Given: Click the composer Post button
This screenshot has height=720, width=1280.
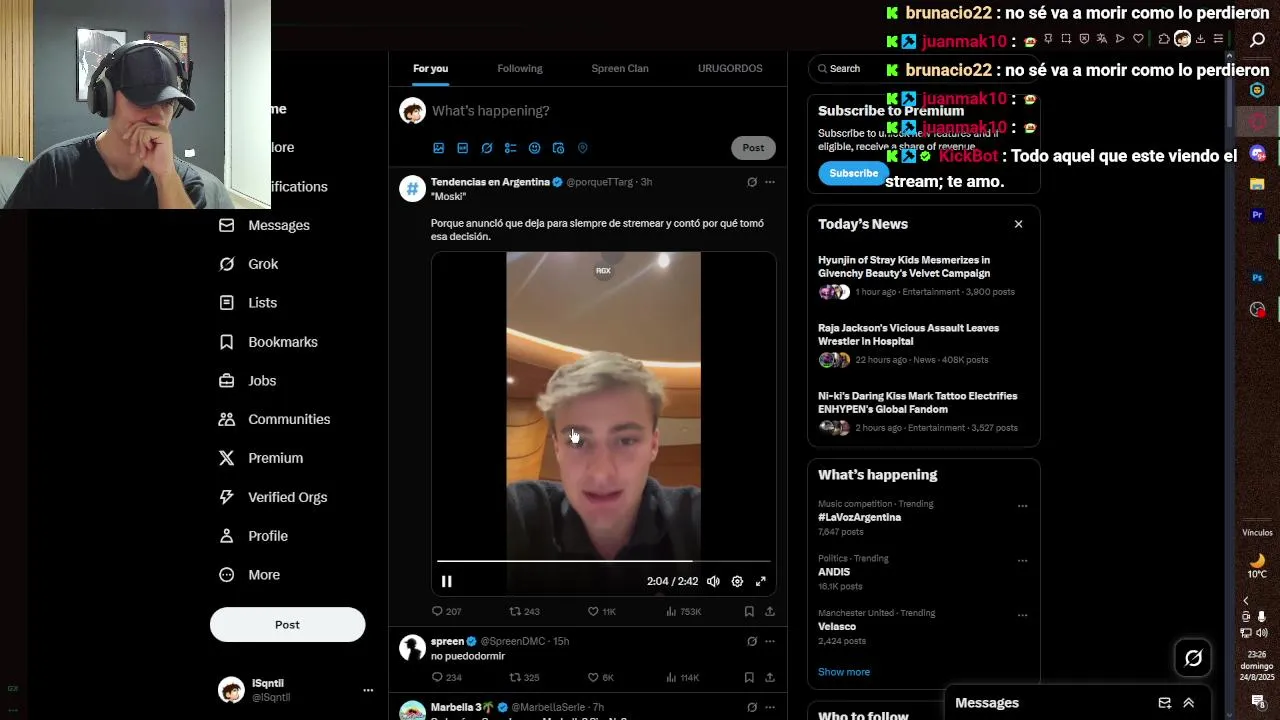Looking at the screenshot, I should point(753,148).
